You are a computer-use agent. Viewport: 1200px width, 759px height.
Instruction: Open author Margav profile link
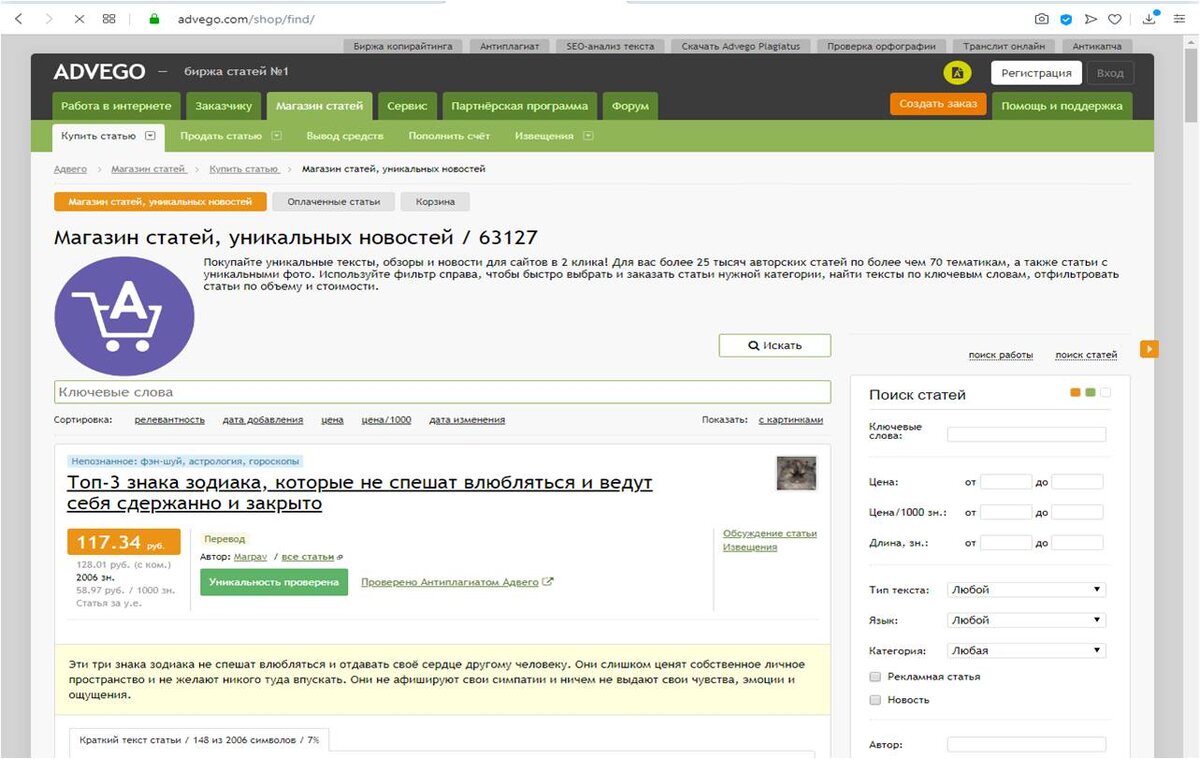250,557
